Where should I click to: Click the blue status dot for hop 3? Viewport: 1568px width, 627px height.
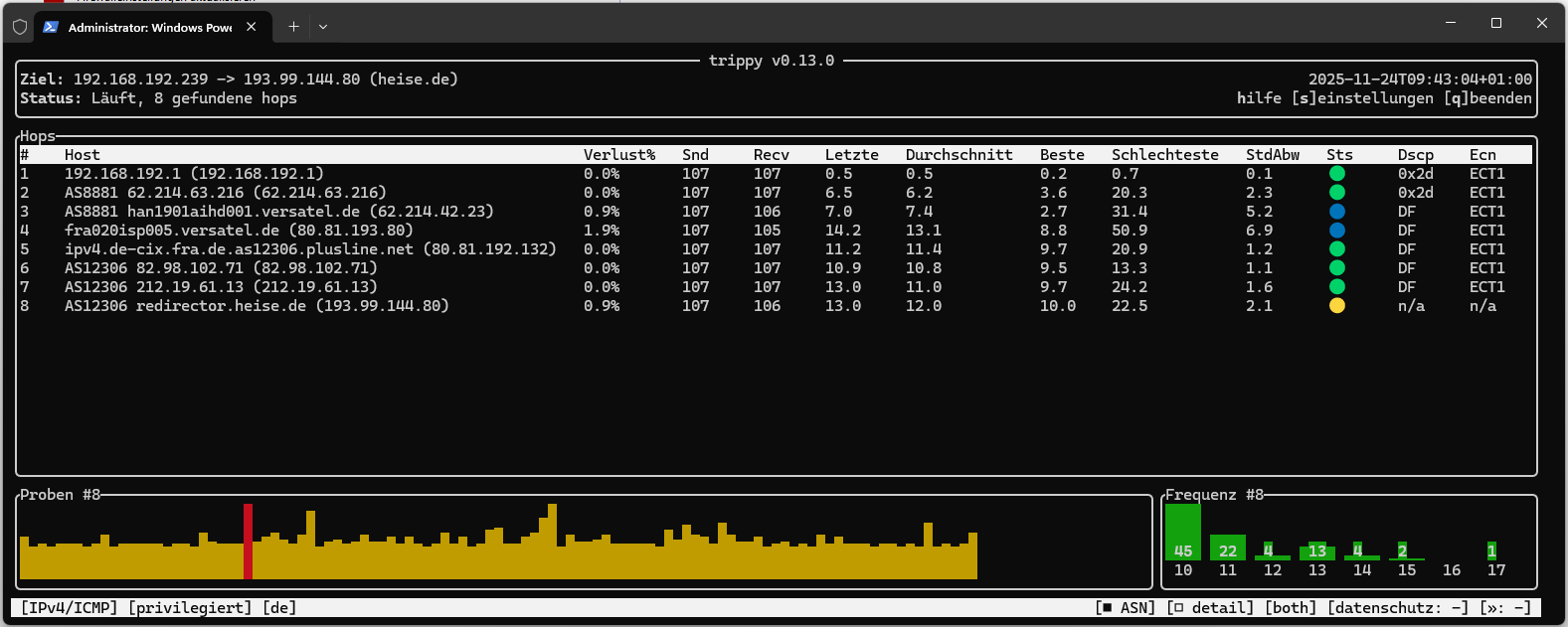tap(1337, 211)
